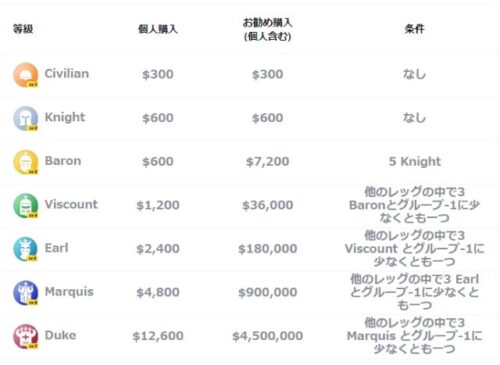The width and height of the screenshot is (500, 365).
Task: Select the お勧め購入 column header
Action: 267,29
